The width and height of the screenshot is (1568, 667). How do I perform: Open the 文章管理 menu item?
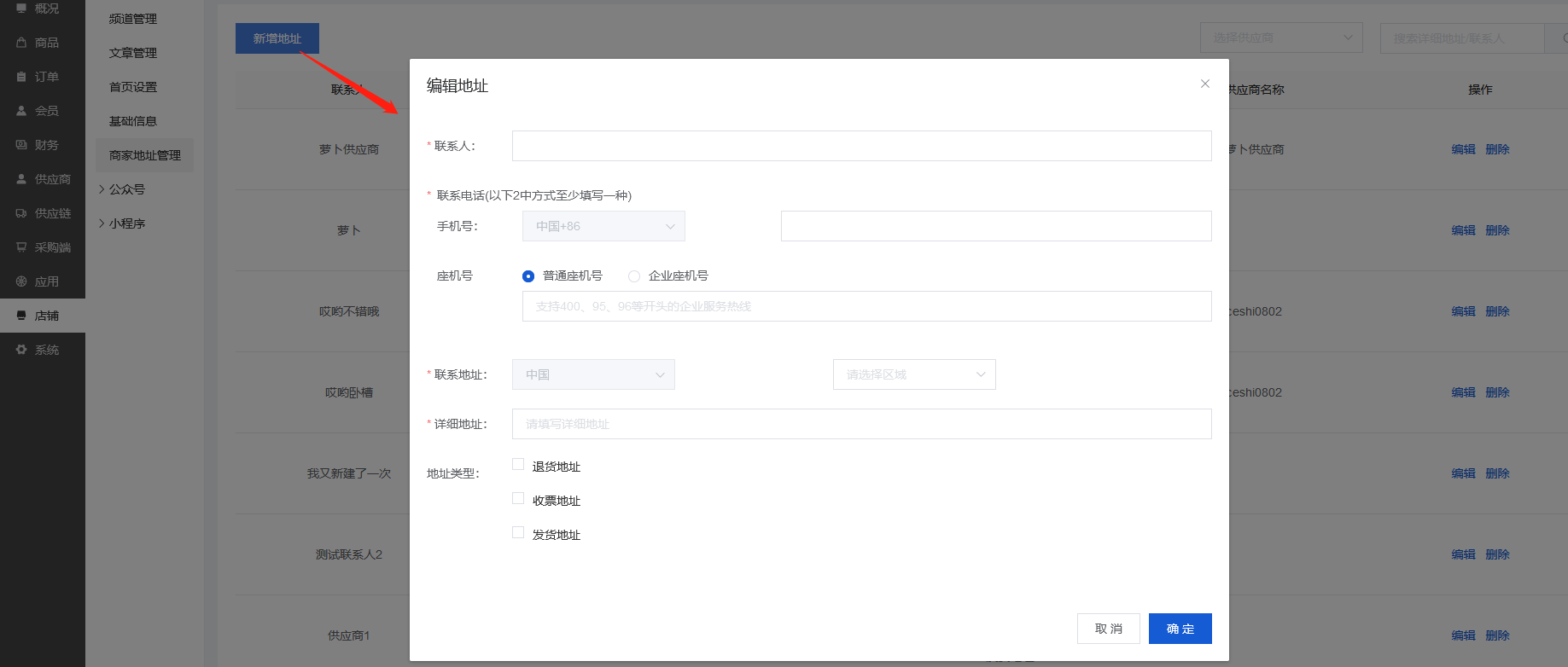click(x=133, y=53)
